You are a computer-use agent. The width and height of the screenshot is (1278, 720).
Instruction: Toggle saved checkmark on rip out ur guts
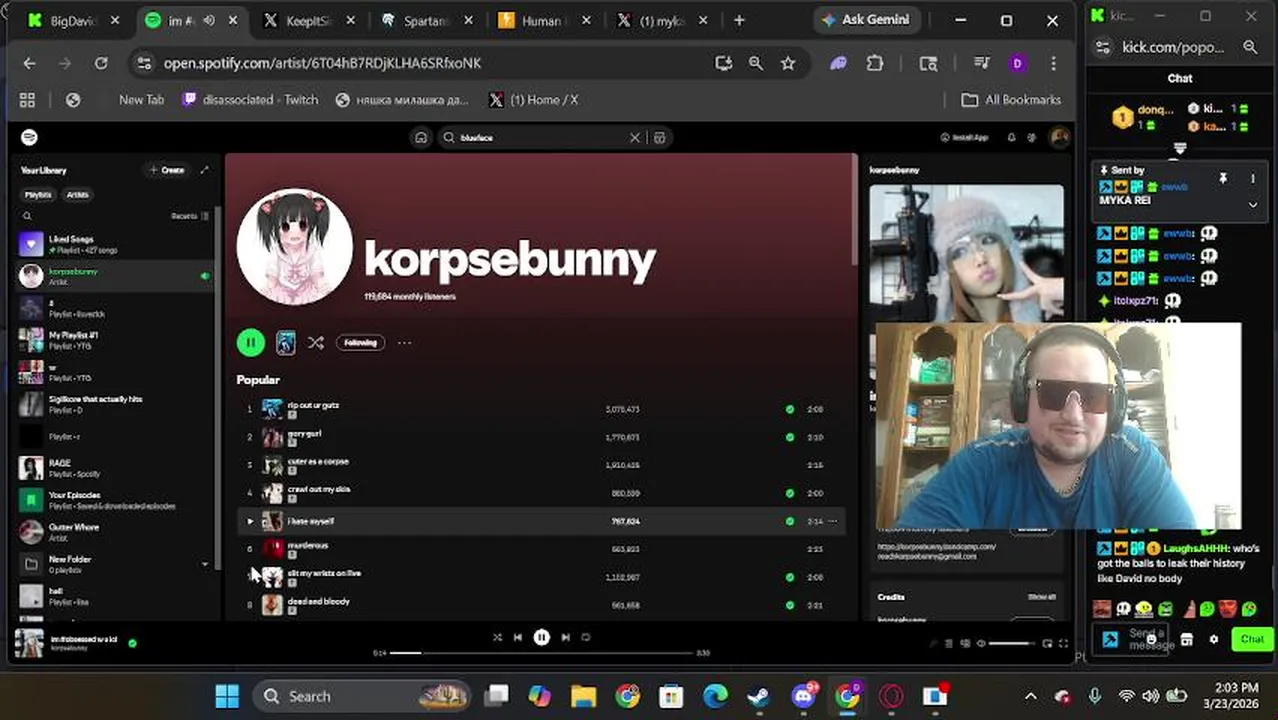point(790,409)
